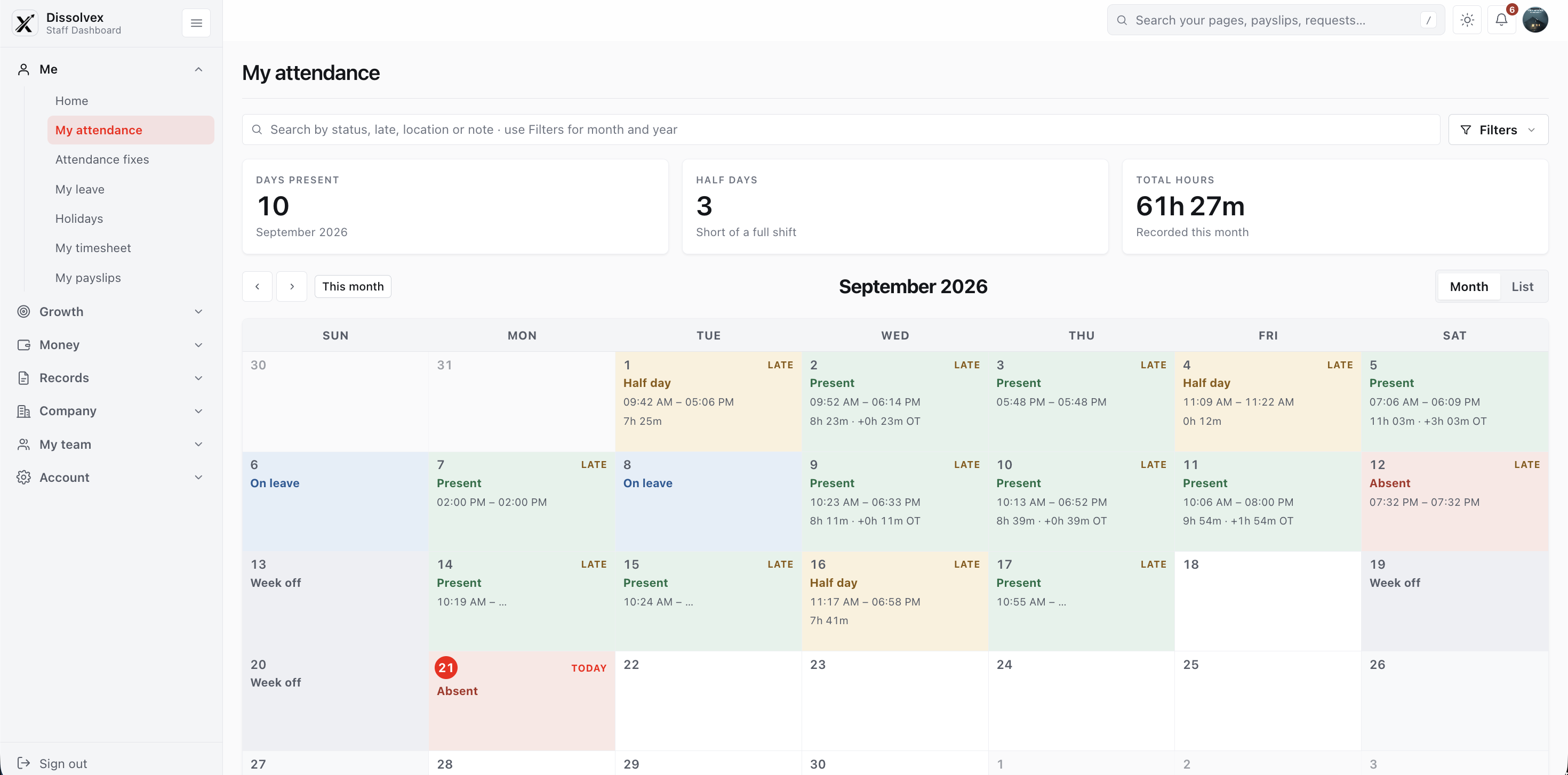Click the Days Present card
The image size is (1568, 775).
click(455, 207)
